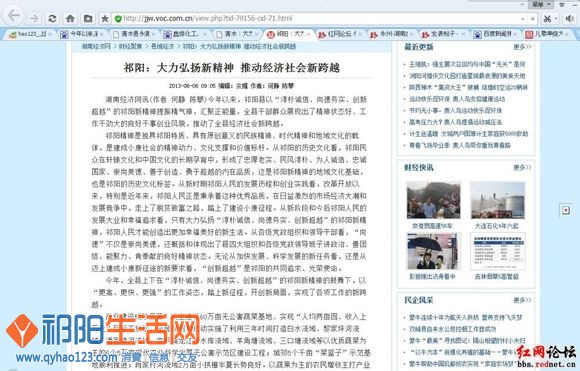The width and height of the screenshot is (580, 371).
Task: Reload the page with the refresh icon
Action: pos(52,18)
